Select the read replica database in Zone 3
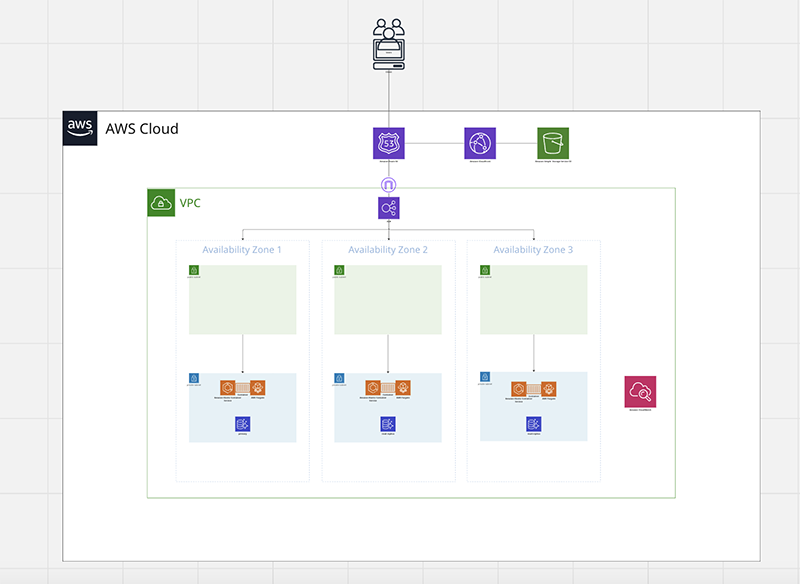 (534, 424)
